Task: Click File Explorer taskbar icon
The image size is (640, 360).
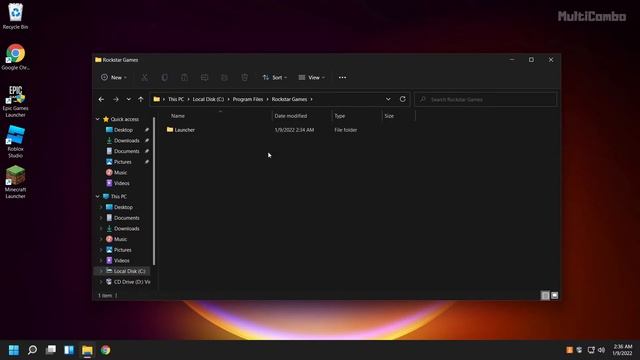Action: coord(87,350)
